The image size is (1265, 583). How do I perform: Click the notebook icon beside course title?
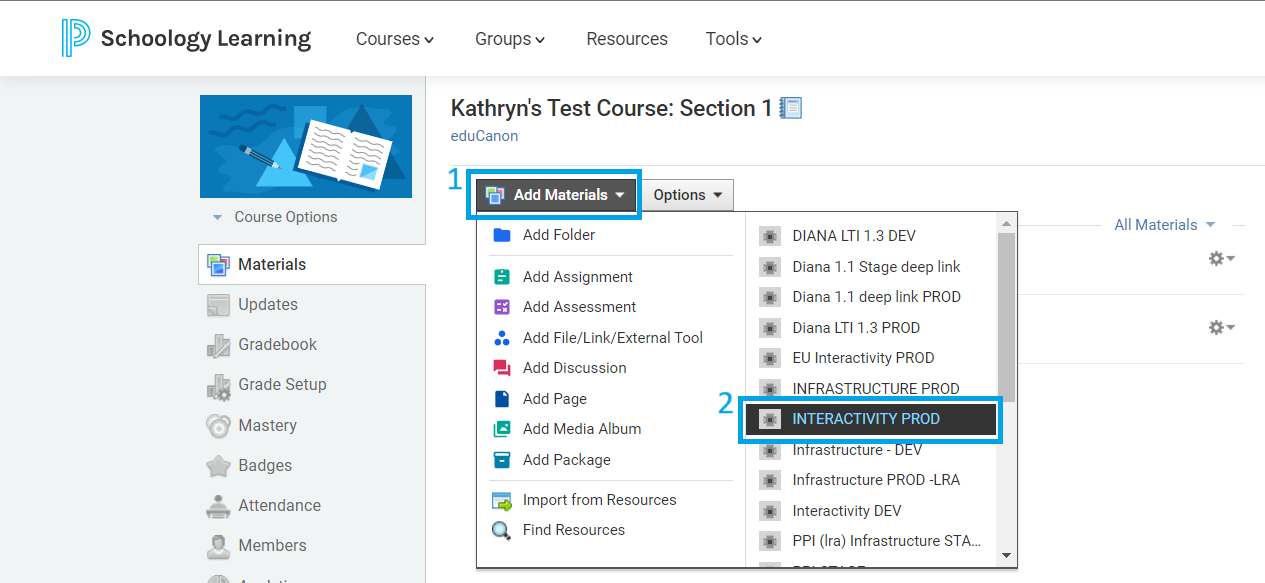[x=791, y=108]
